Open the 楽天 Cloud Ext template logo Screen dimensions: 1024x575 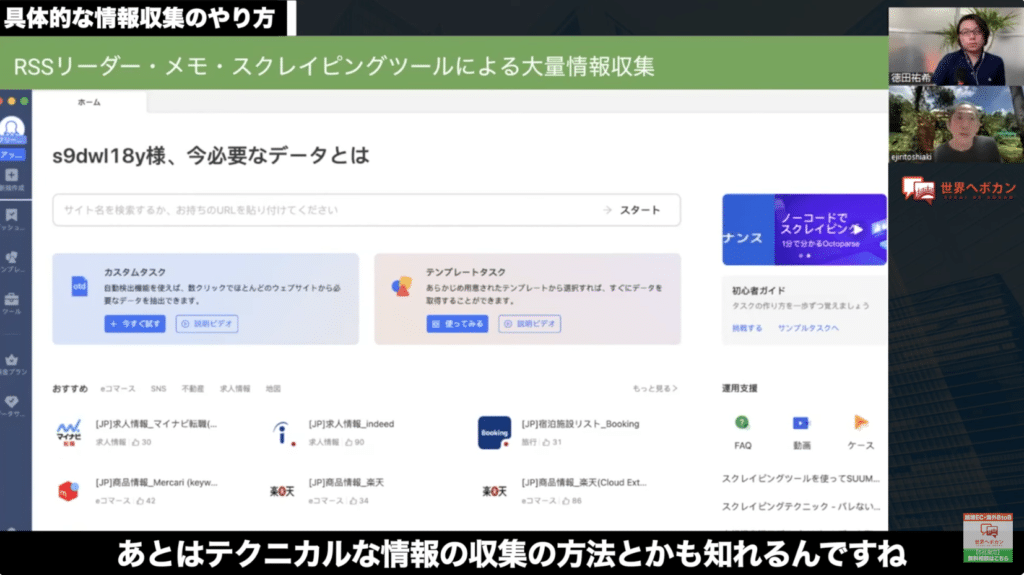(x=494, y=491)
